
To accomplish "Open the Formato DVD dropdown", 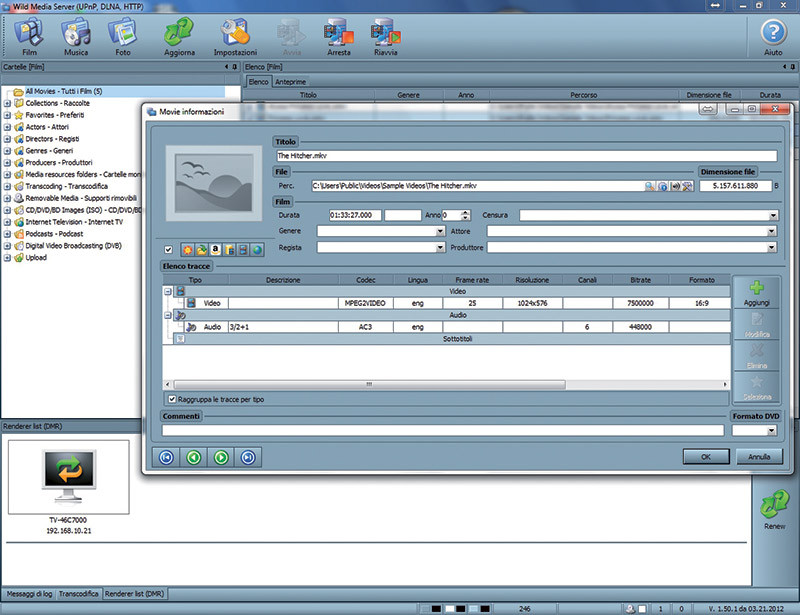I will pyautogui.click(x=771, y=431).
